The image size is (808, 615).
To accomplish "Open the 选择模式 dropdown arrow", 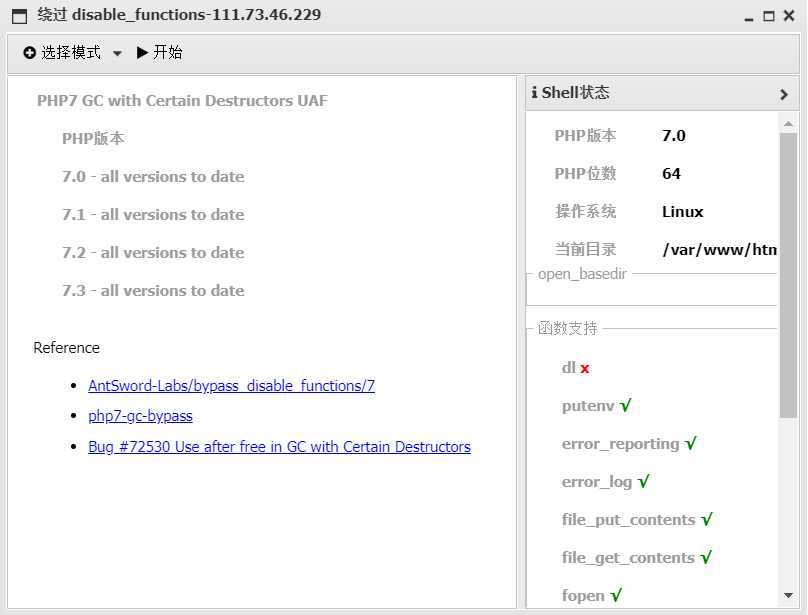I will click(x=117, y=54).
